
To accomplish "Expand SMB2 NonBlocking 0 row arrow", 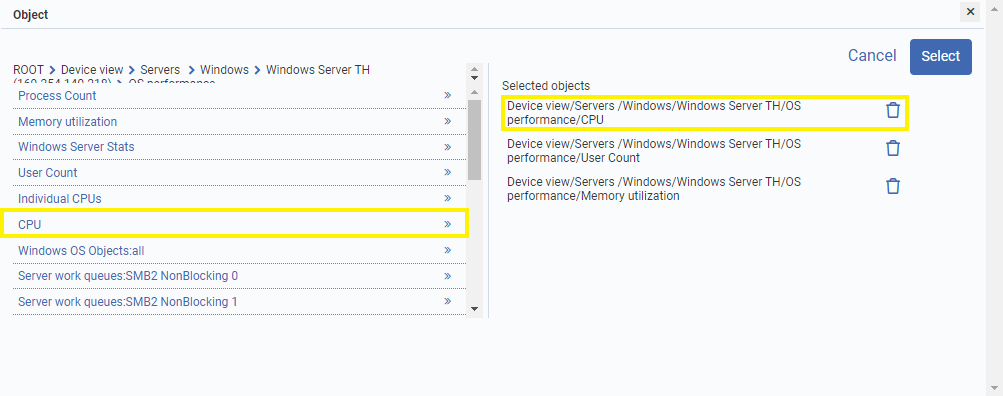I will click(448, 276).
